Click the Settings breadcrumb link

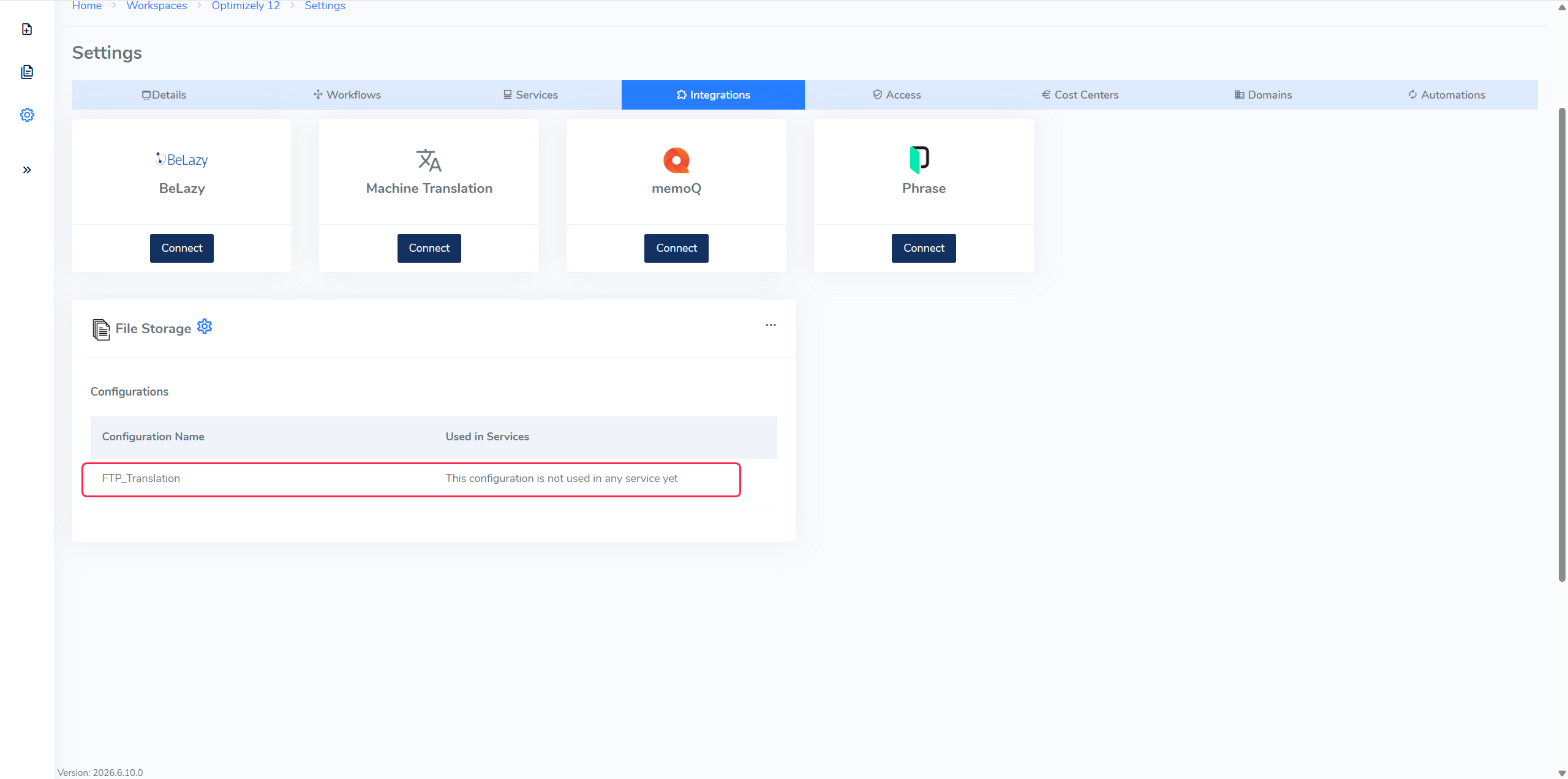click(x=325, y=6)
